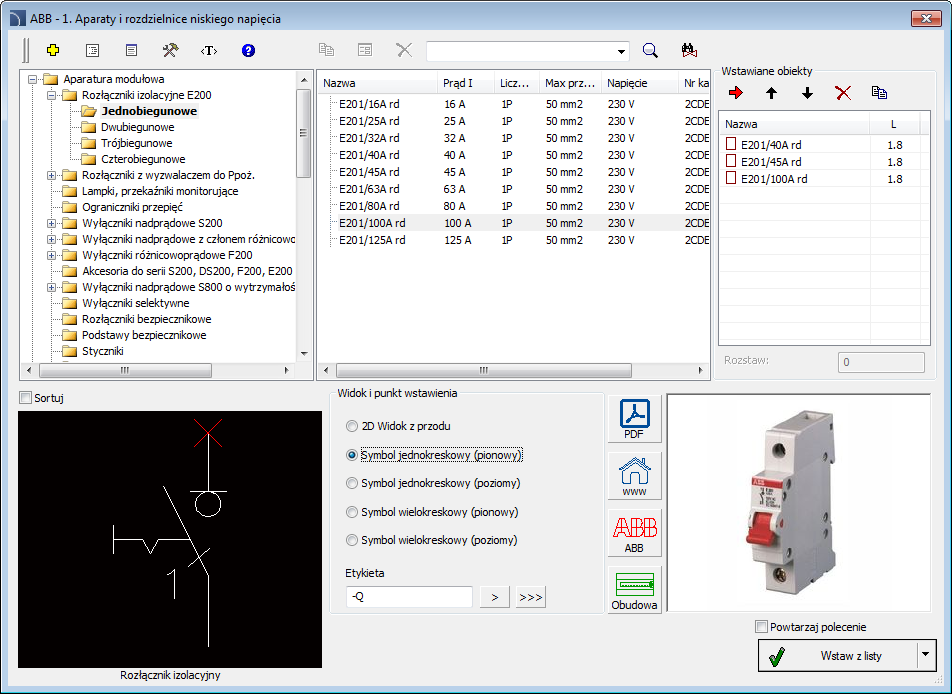Click the Max prz... column header
952x694 pixels.
(570, 83)
